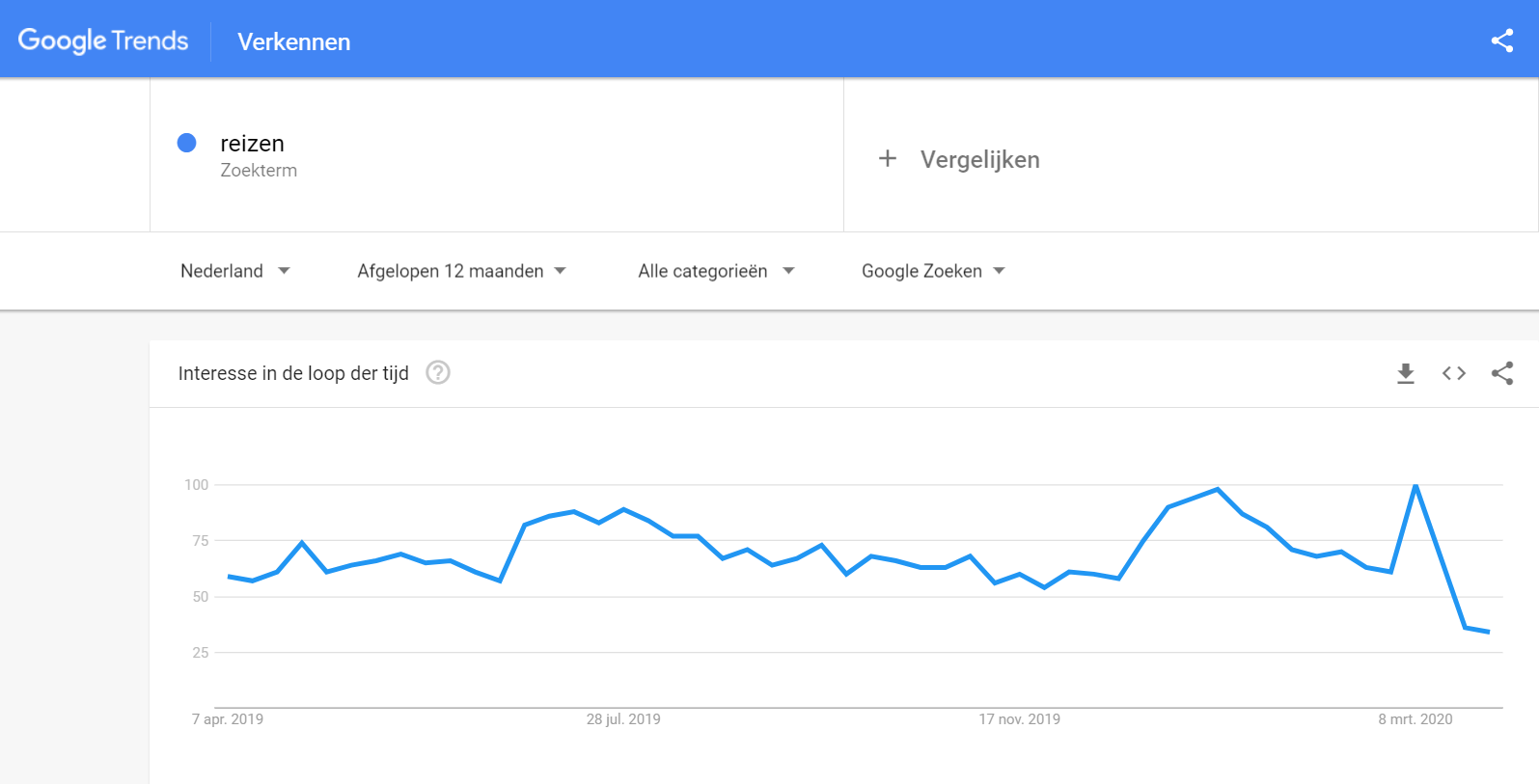Click the chart line near 28 jul. 2019
Viewport: 1539px width, 784px height.
tap(624, 509)
